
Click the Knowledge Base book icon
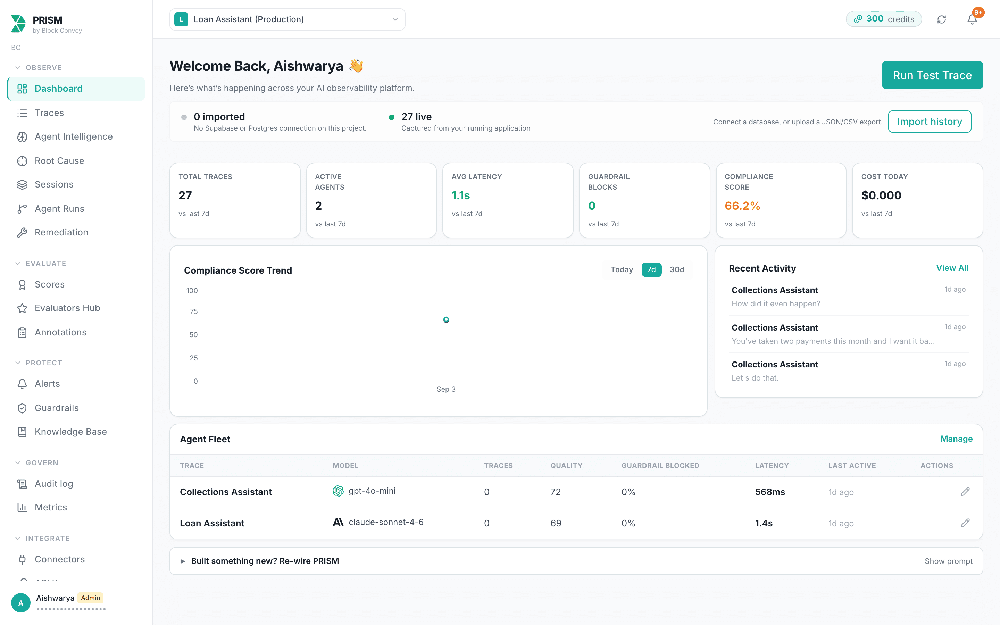pyautogui.click(x=22, y=432)
